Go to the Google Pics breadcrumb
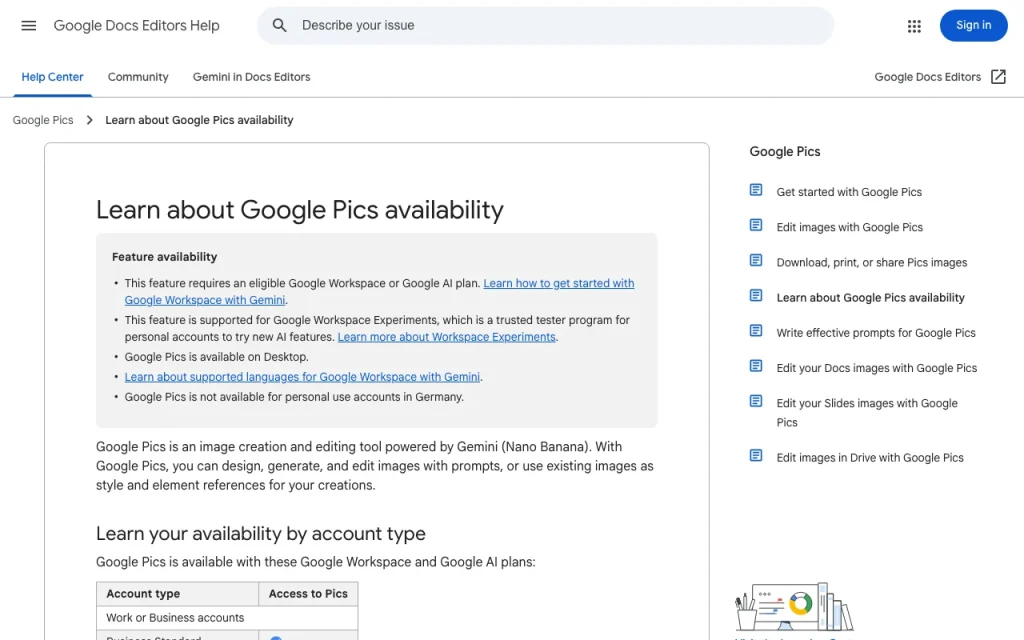The image size is (1024, 640). [x=43, y=120]
